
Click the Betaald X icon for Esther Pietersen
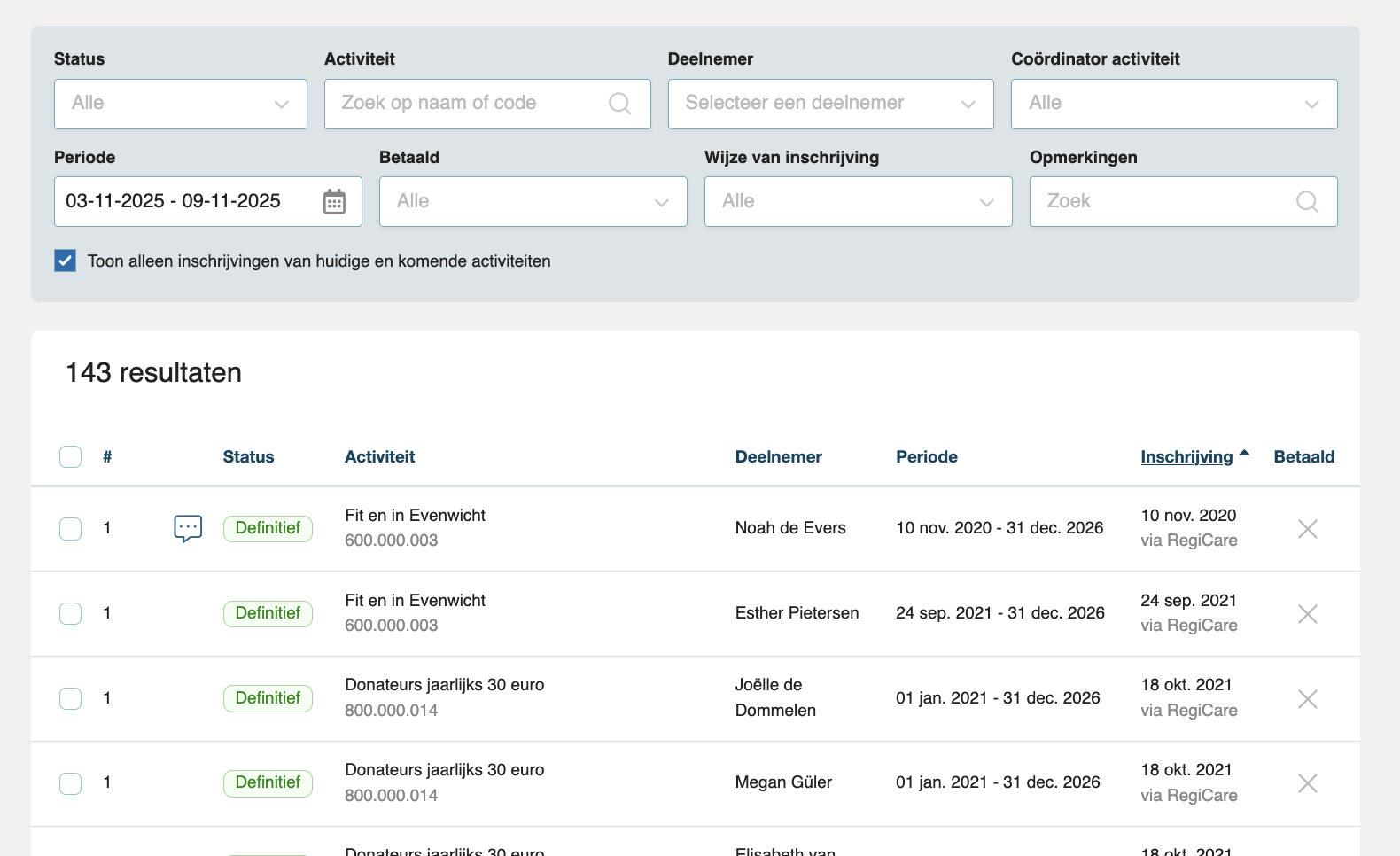pyautogui.click(x=1307, y=614)
